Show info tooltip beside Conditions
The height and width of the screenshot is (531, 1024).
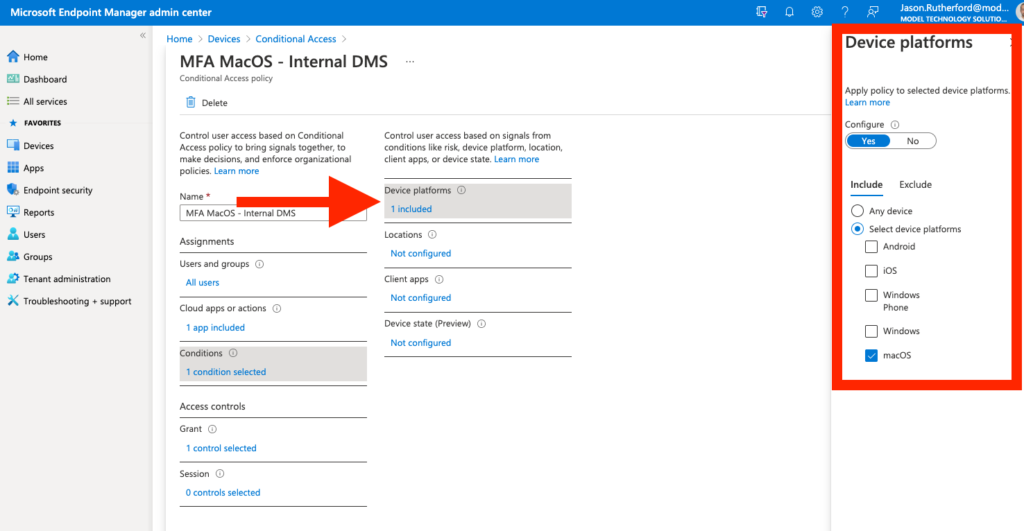pyautogui.click(x=233, y=353)
